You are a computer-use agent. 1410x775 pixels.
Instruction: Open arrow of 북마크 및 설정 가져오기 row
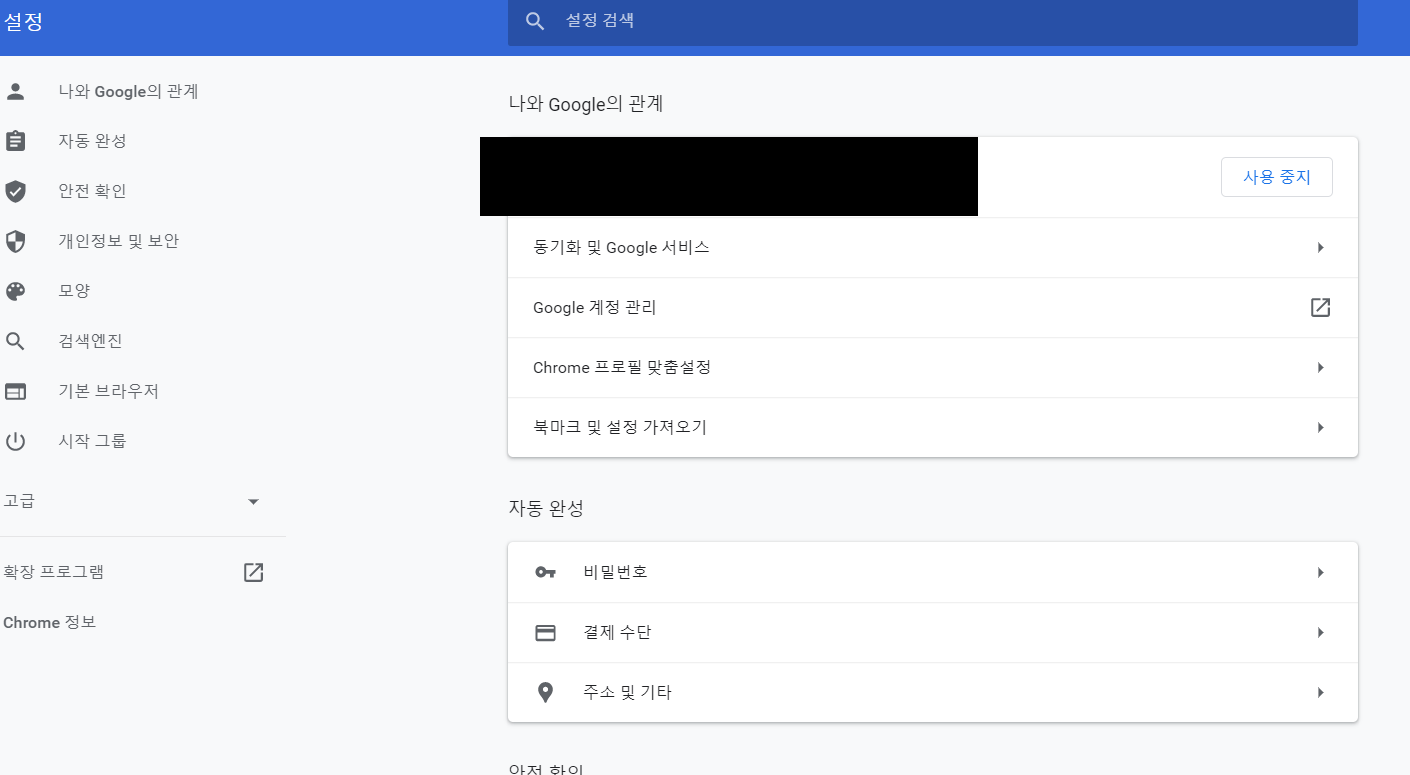(1320, 427)
